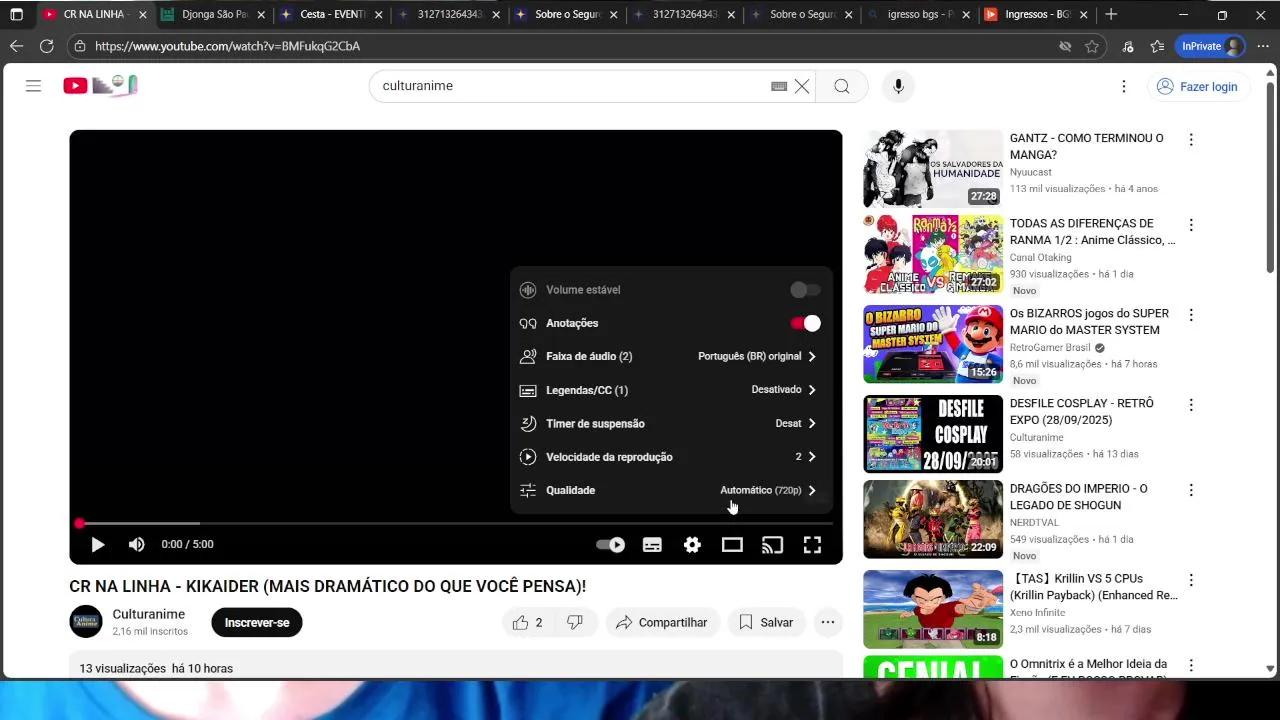This screenshot has width=1280, height=720.
Task: Mute the video volume
Action: point(137,545)
